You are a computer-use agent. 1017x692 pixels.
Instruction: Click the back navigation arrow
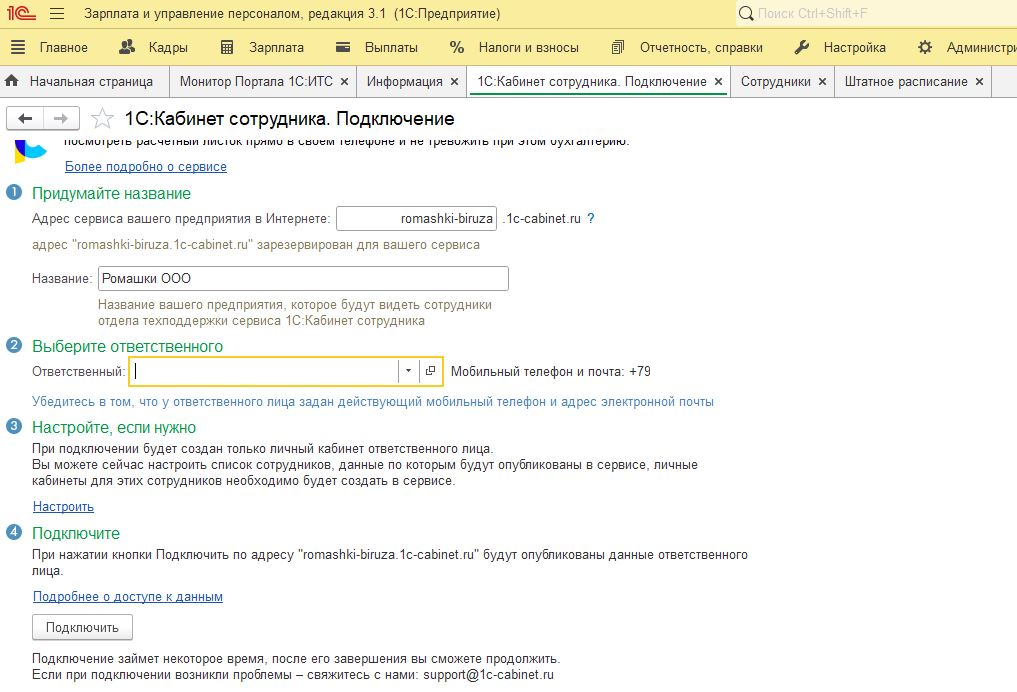26,119
